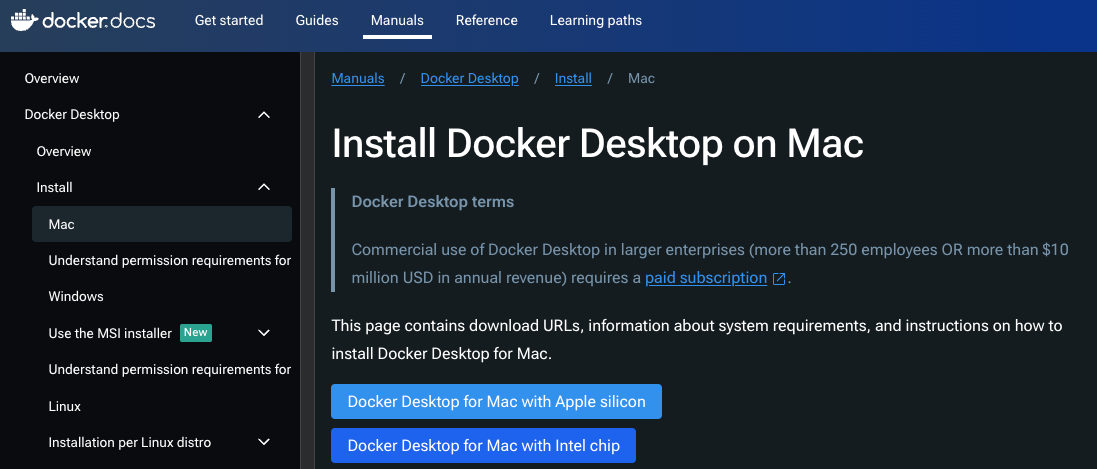Download Docker Desktop for Mac with Apple silicon
Screen dimensions: 1097x469
click(x=496, y=402)
